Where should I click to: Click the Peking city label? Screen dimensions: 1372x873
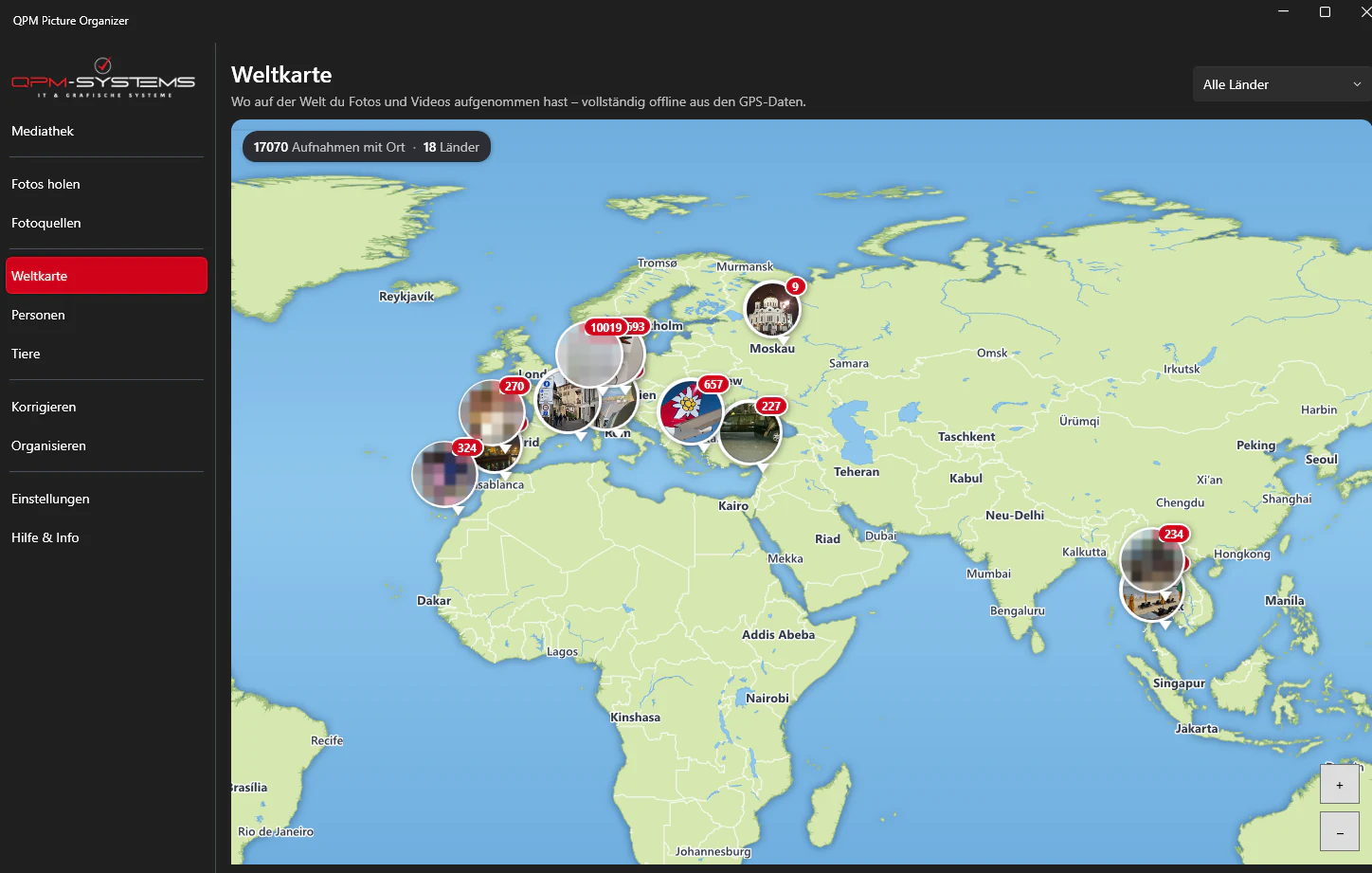(1256, 445)
